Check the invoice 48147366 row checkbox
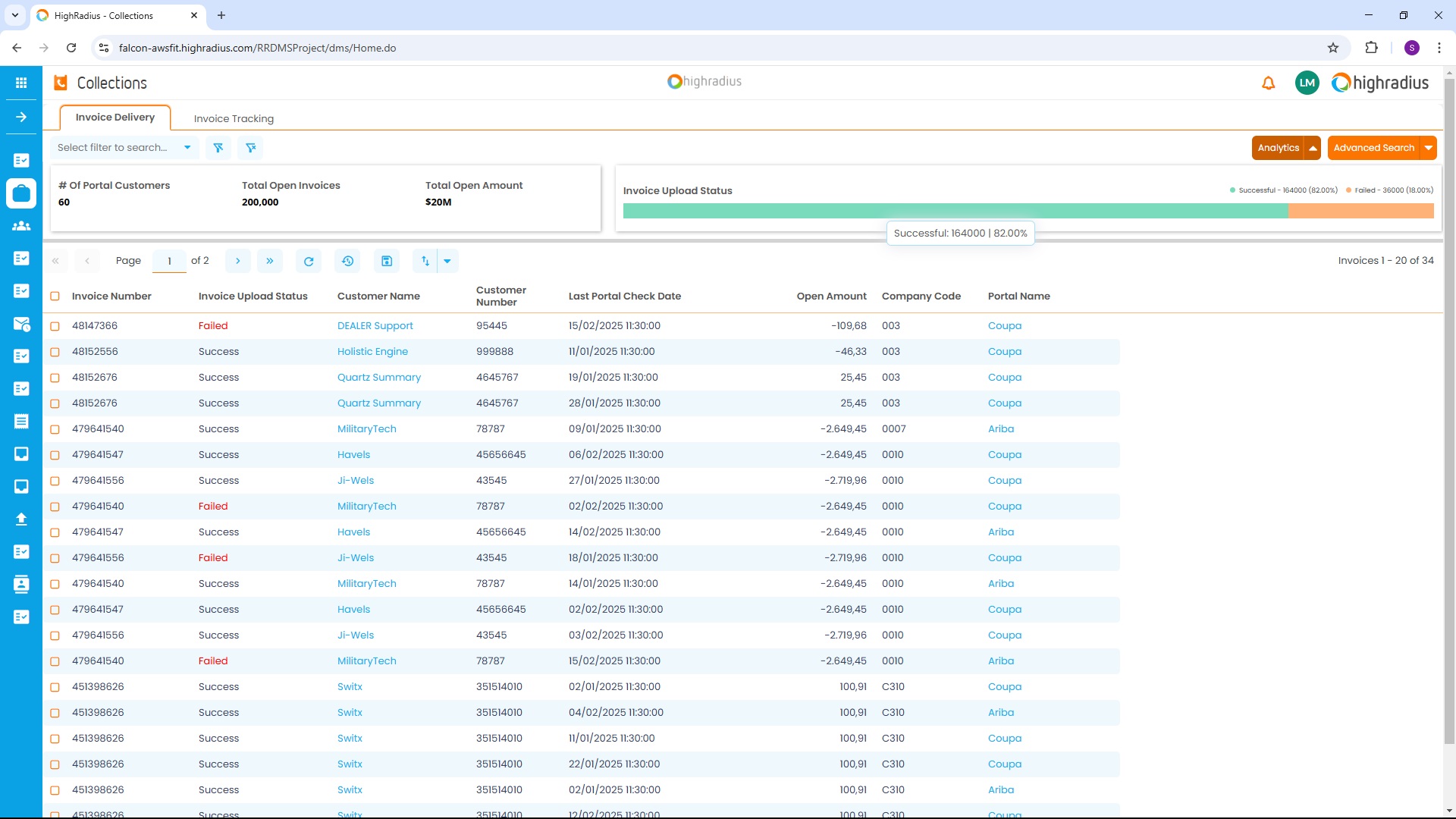Image resolution: width=1456 pixels, height=819 pixels. 55,326
